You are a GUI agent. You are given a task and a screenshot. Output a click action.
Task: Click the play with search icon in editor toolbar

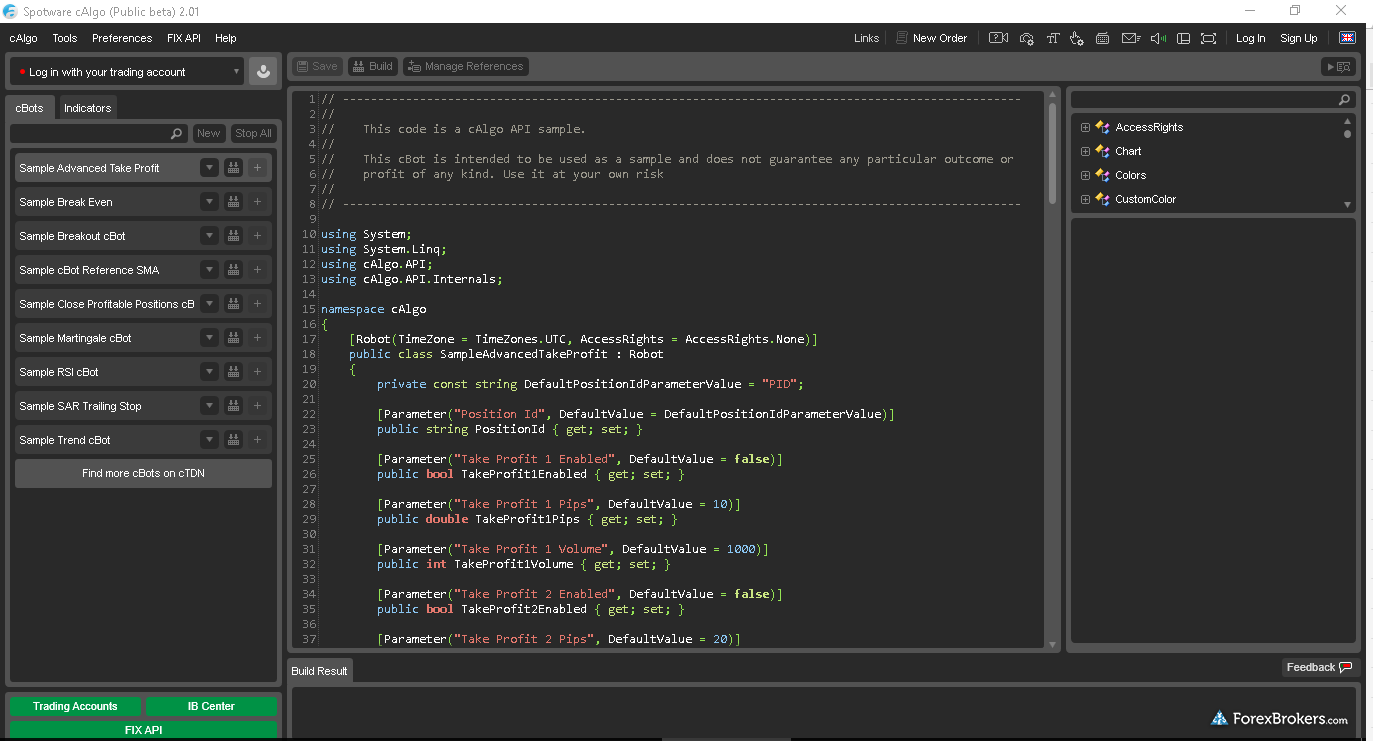point(1338,67)
